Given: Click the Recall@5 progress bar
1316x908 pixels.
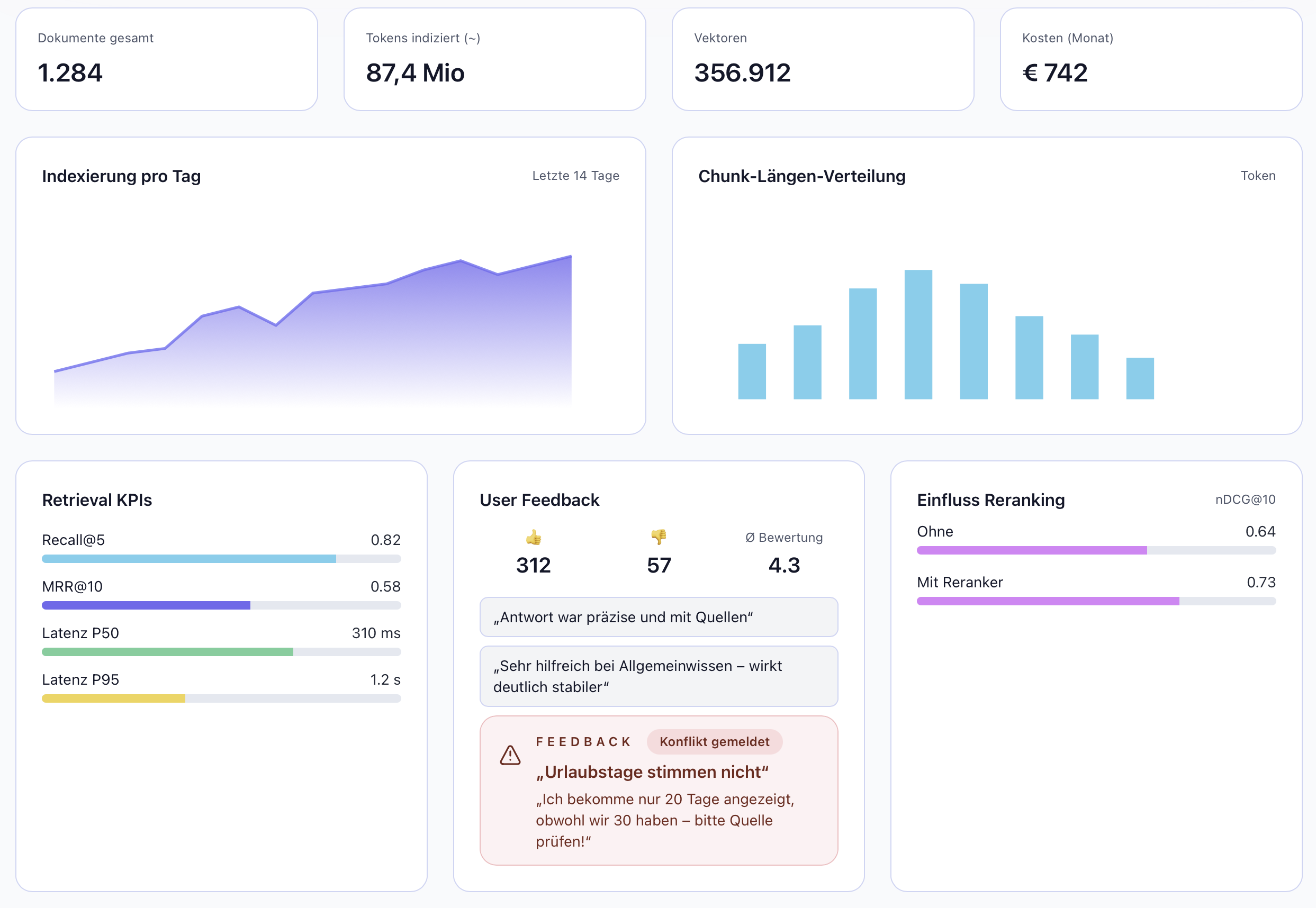Looking at the screenshot, I should click(x=221, y=559).
